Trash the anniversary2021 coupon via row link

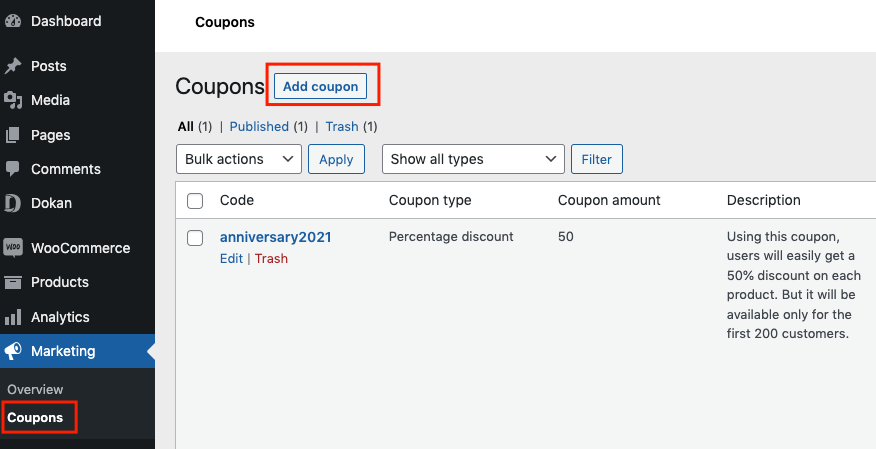(x=272, y=259)
